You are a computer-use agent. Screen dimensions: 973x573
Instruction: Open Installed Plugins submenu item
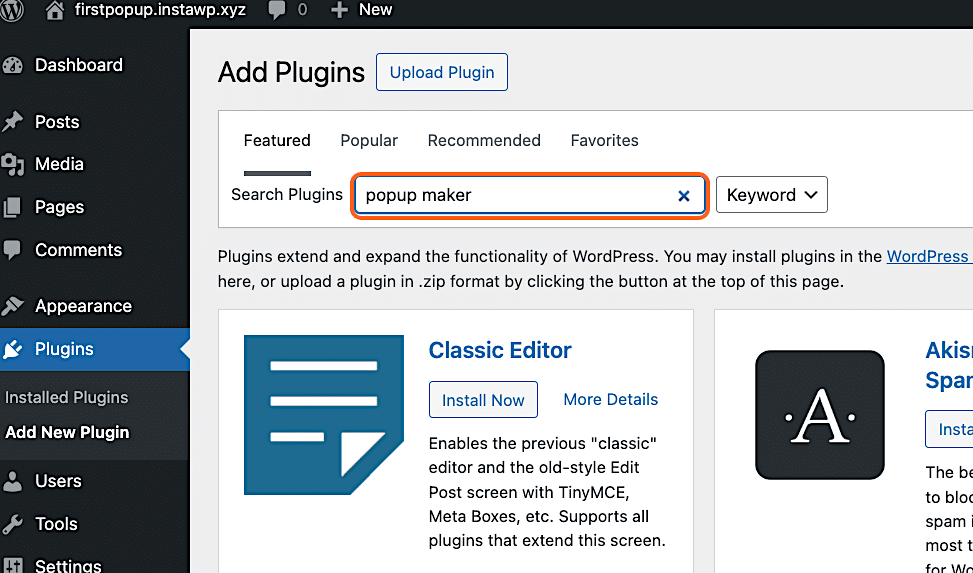(x=66, y=397)
